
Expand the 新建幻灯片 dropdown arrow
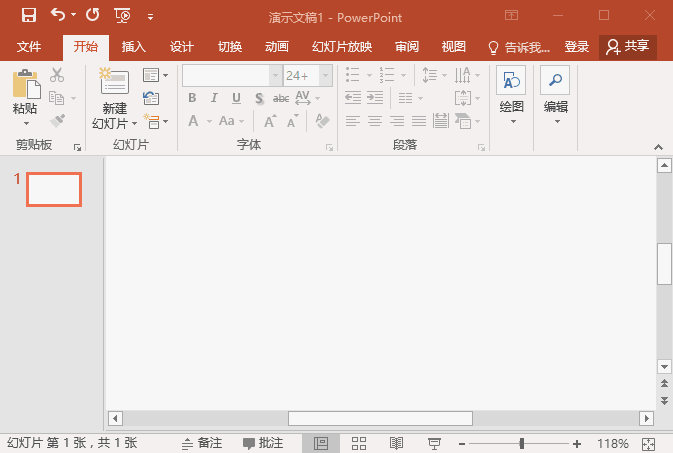[134, 124]
